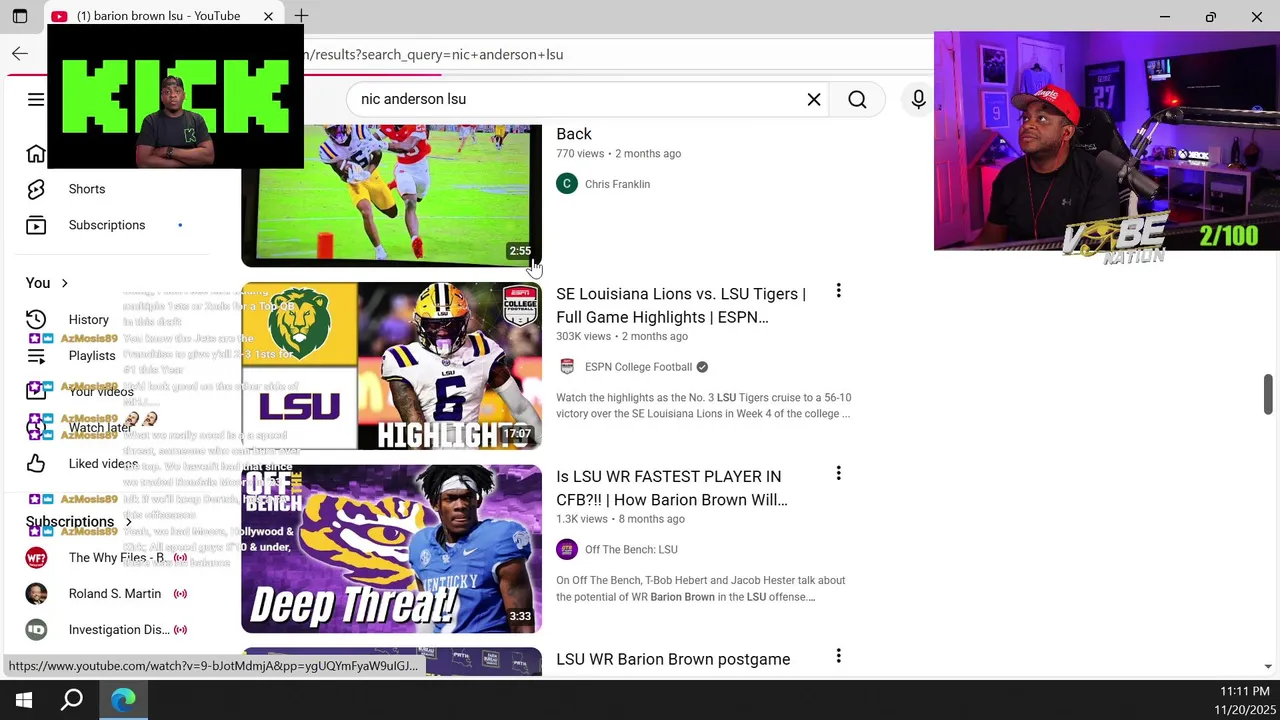Image resolution: width=1280 pixels, height=720 pixels.
Task: Open LSU WR Barion Brown postgame title
Action: coord(673,659)
